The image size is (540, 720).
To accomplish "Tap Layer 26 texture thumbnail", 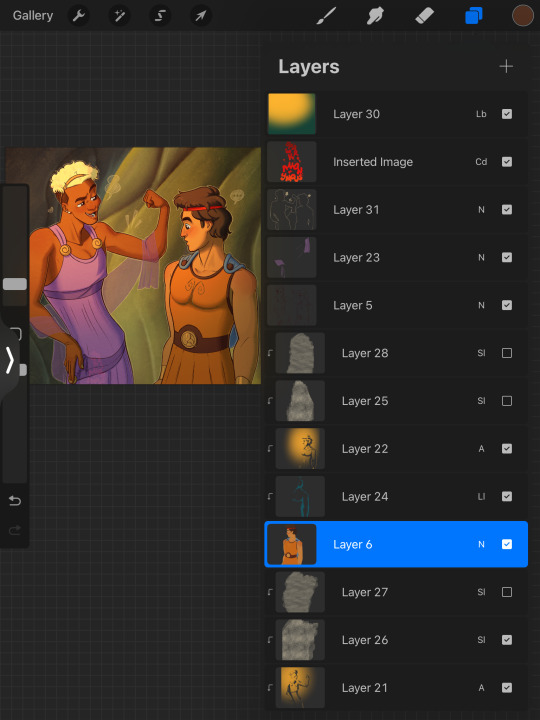I will point(300,640).
